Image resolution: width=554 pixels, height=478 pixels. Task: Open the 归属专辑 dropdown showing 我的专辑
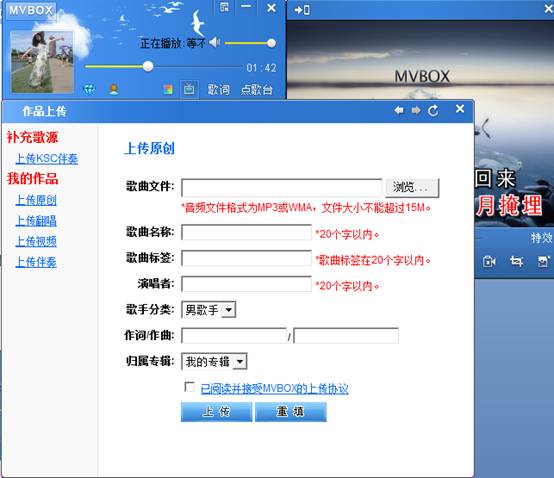(214, 361)
